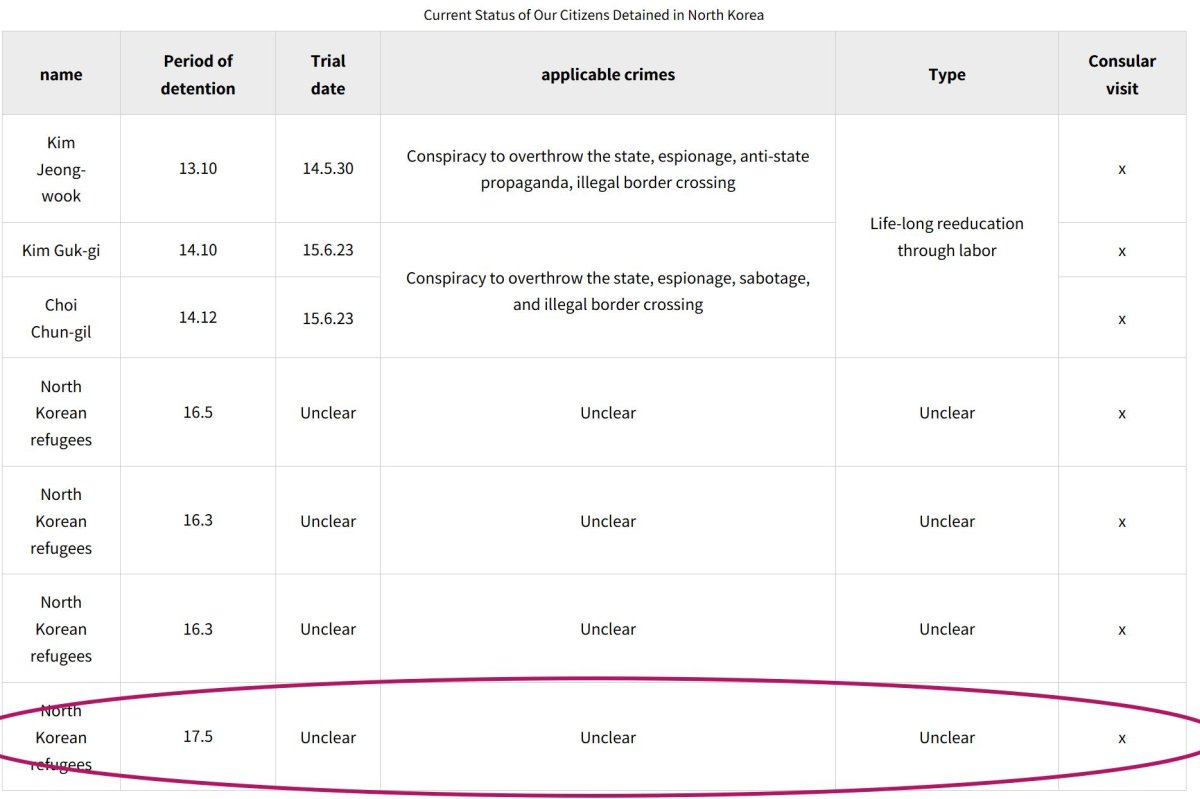
Task: Select the anti-state propaganda crimes cell
Action: click(x=608, y=169)
